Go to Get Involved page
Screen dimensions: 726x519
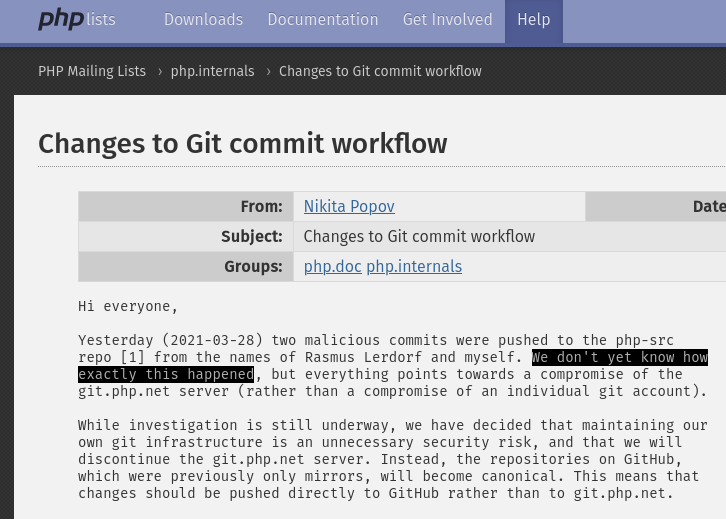click(x=447, y=19)
